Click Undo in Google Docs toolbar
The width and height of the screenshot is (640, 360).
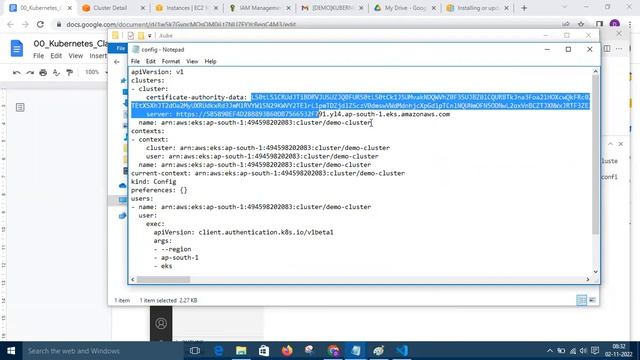tap(17, 73)
